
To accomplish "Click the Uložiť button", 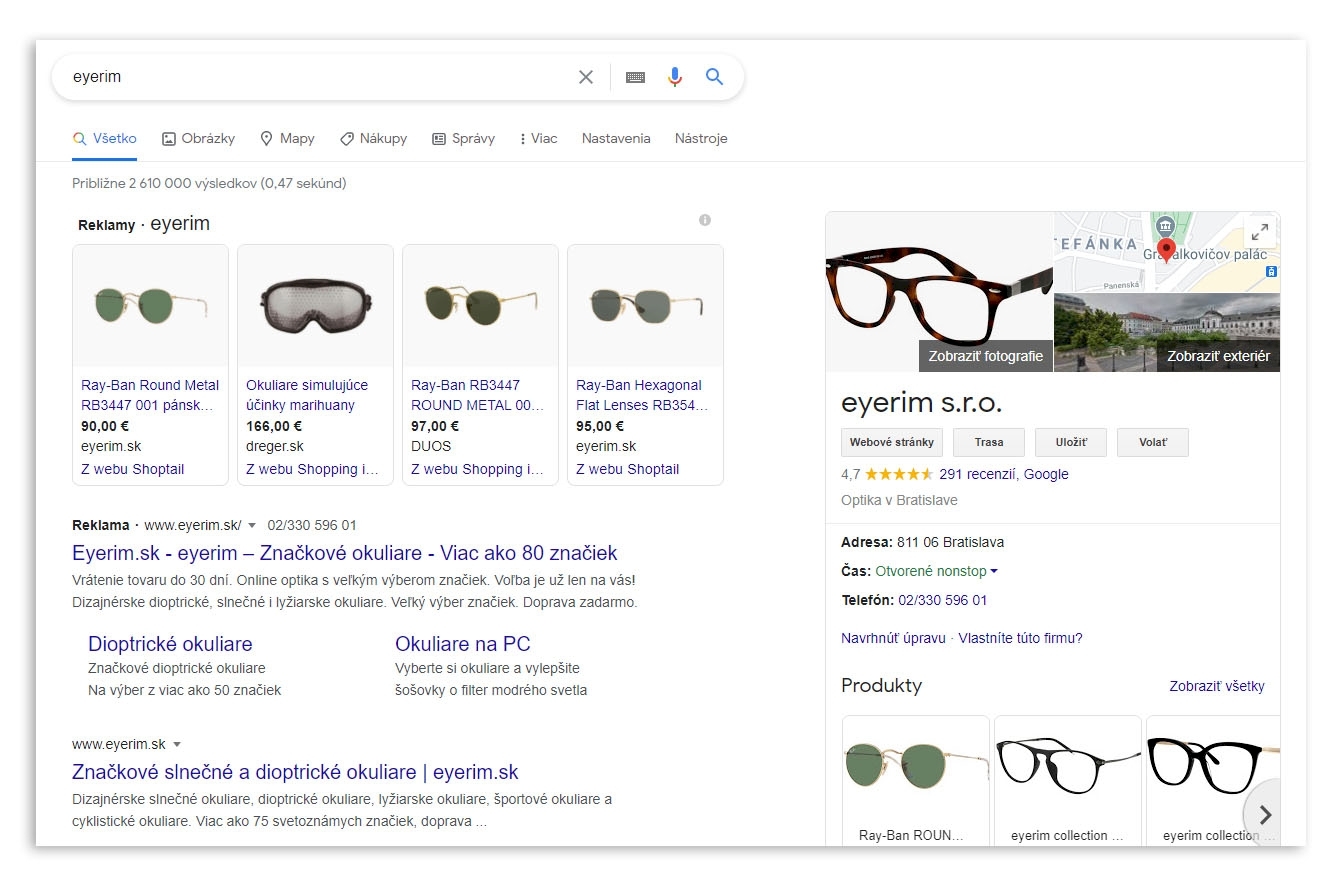I will (1071, 442).
